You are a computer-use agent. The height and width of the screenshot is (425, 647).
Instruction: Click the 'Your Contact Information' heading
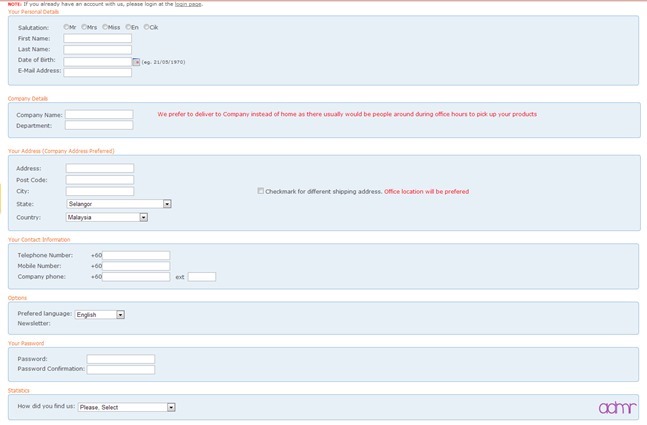tap(39, 239)
